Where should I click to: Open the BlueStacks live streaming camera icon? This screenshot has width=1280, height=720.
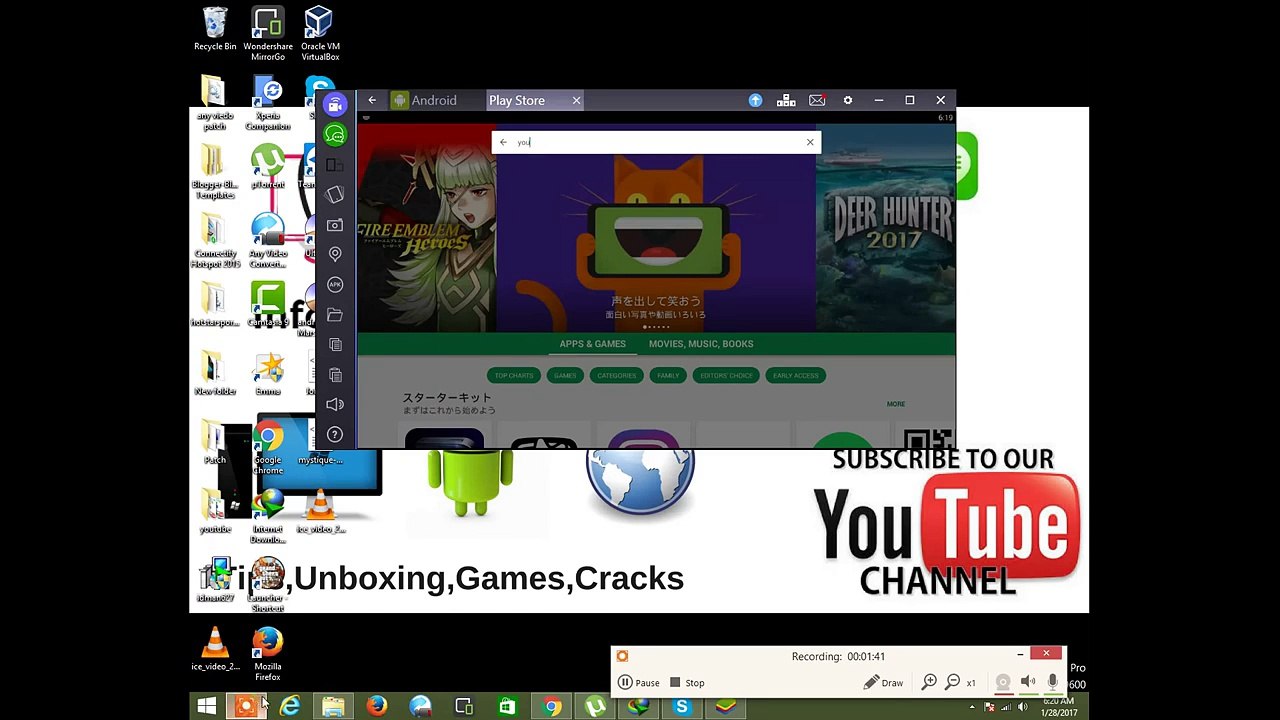335,105
